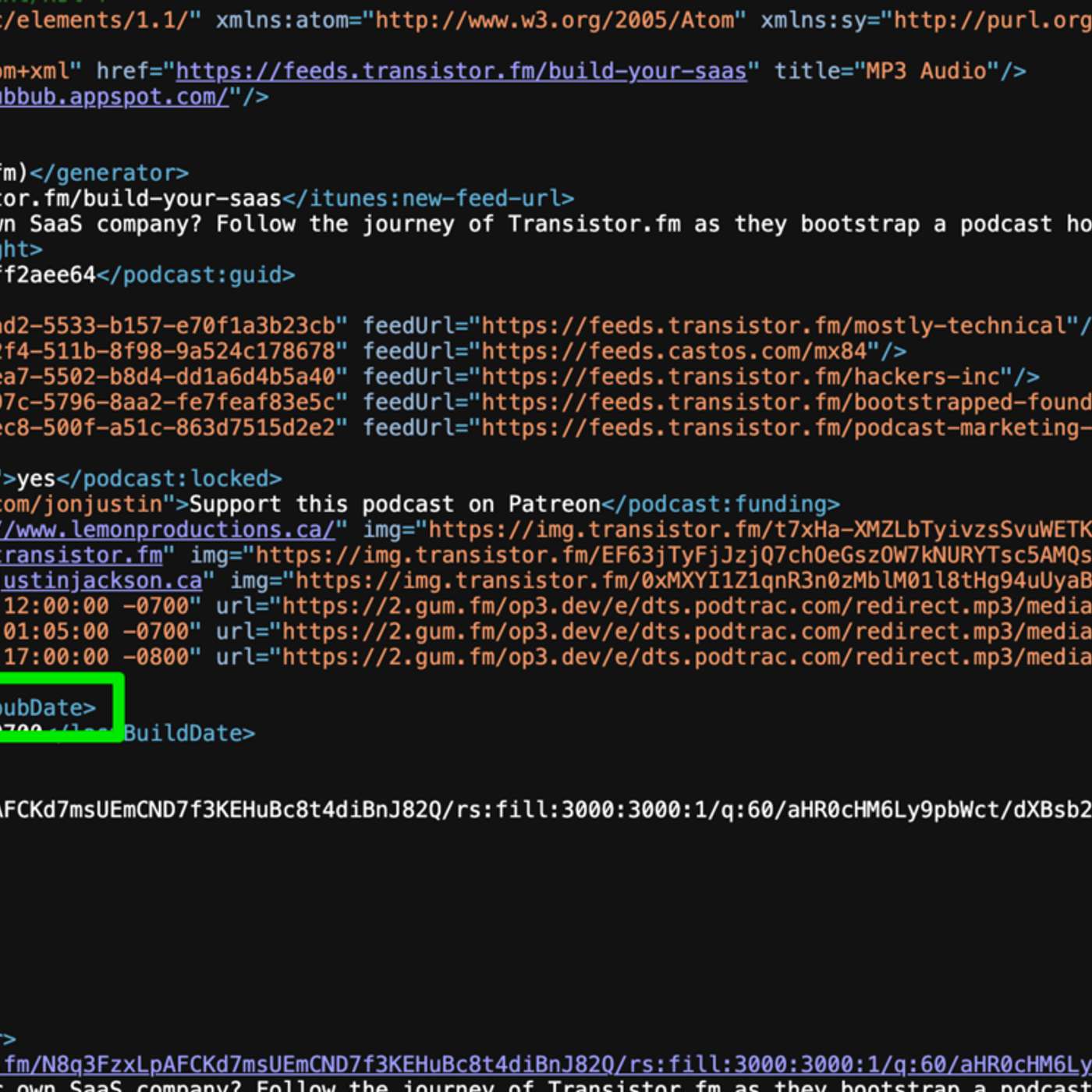
Task: Click the closing itunes:new-feed-url tag
Action: [427, 198]
